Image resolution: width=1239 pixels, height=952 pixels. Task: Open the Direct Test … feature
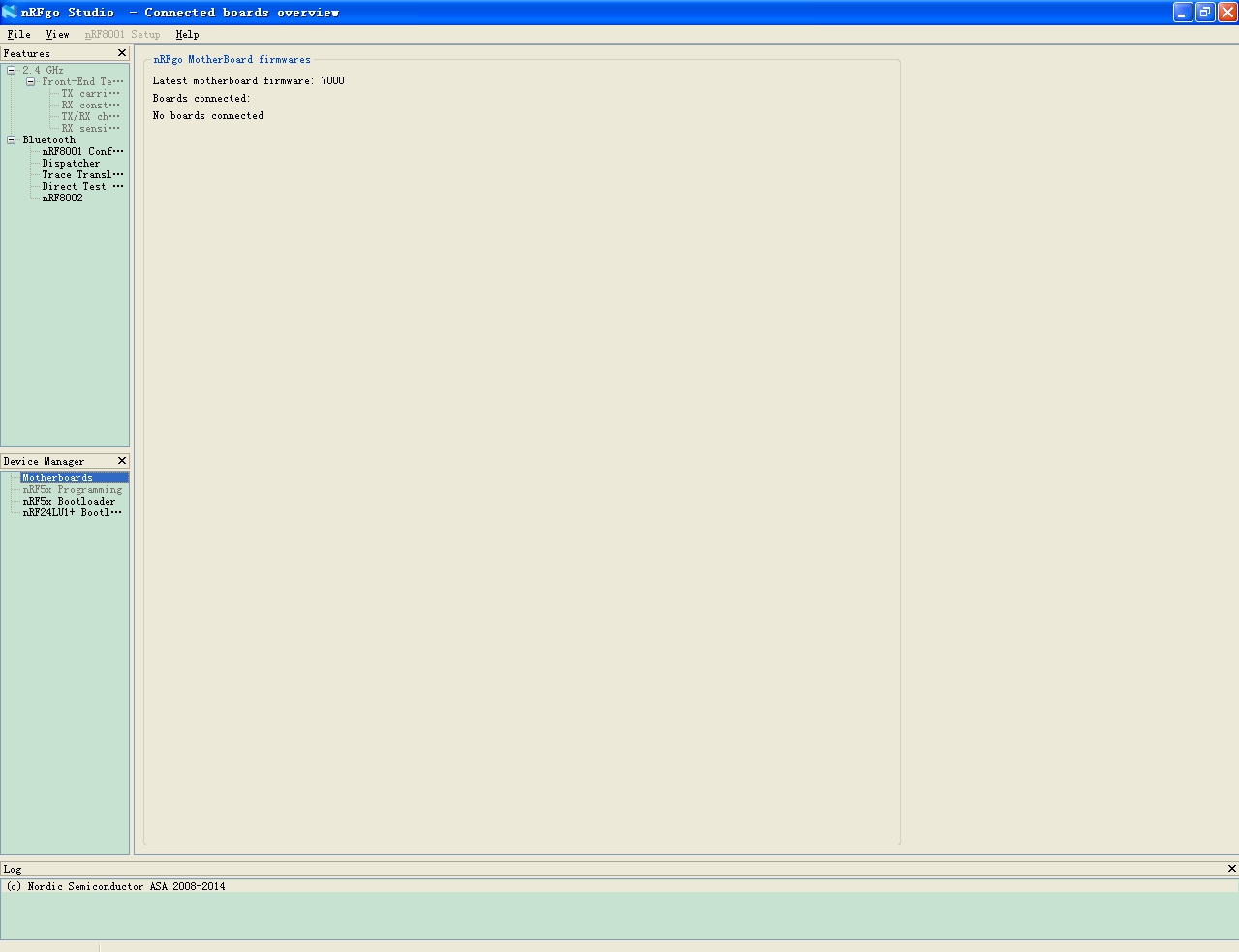click(83, 187)
